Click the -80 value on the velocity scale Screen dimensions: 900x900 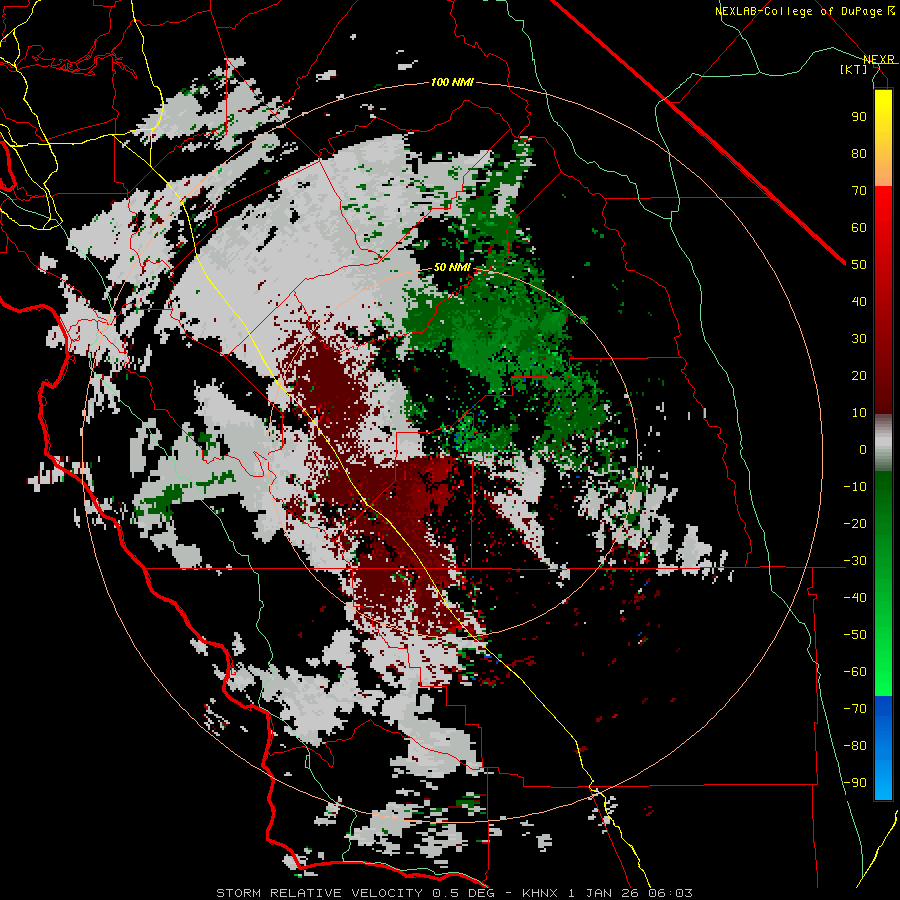(855, 746)
